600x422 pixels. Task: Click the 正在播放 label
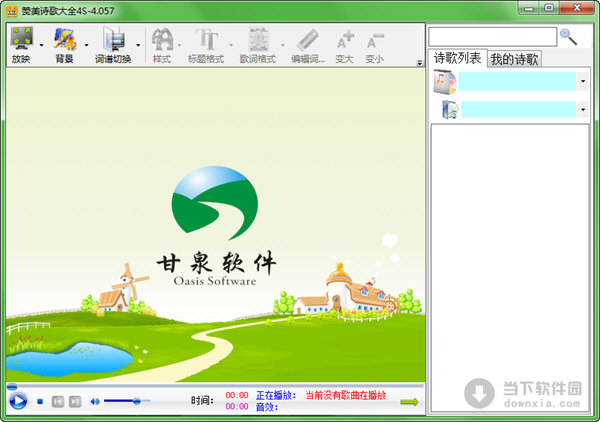click(276, 395)
